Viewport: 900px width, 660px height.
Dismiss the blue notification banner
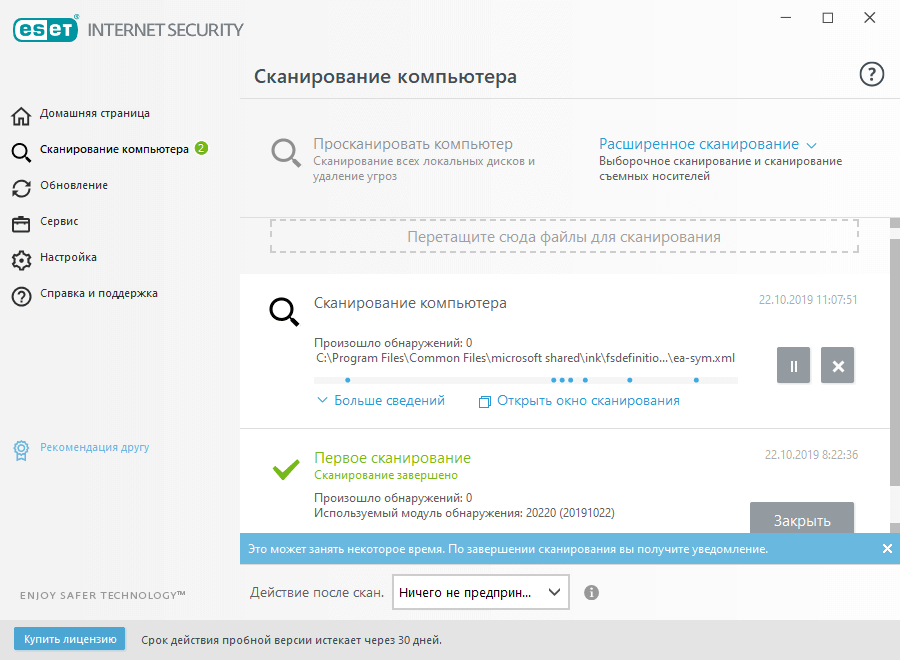tap(887, 549)
